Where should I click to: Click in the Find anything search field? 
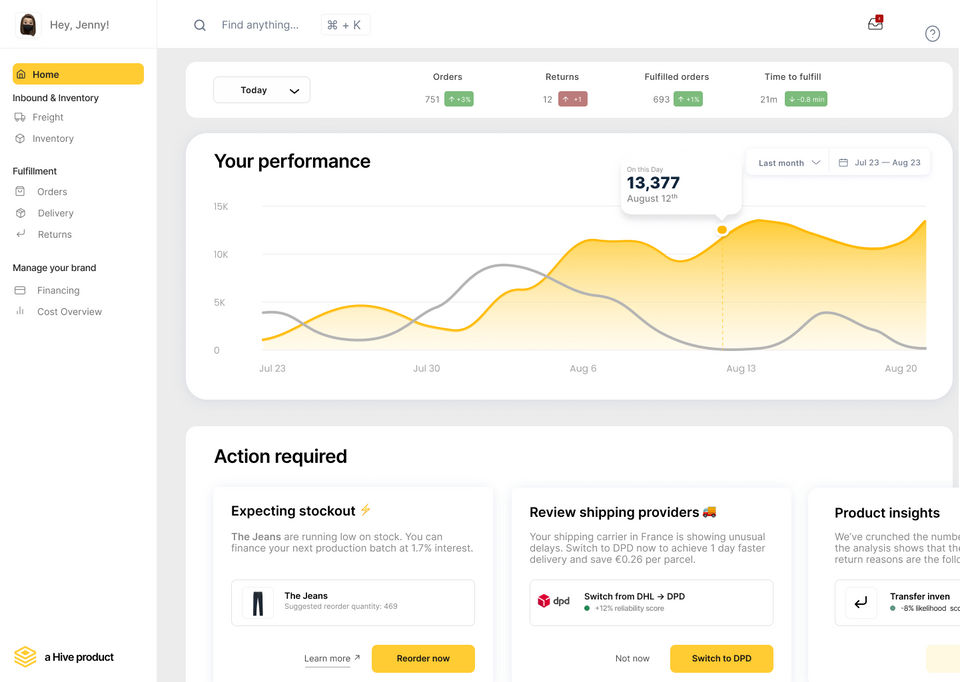pyautogui.click(x=260, y=25)
